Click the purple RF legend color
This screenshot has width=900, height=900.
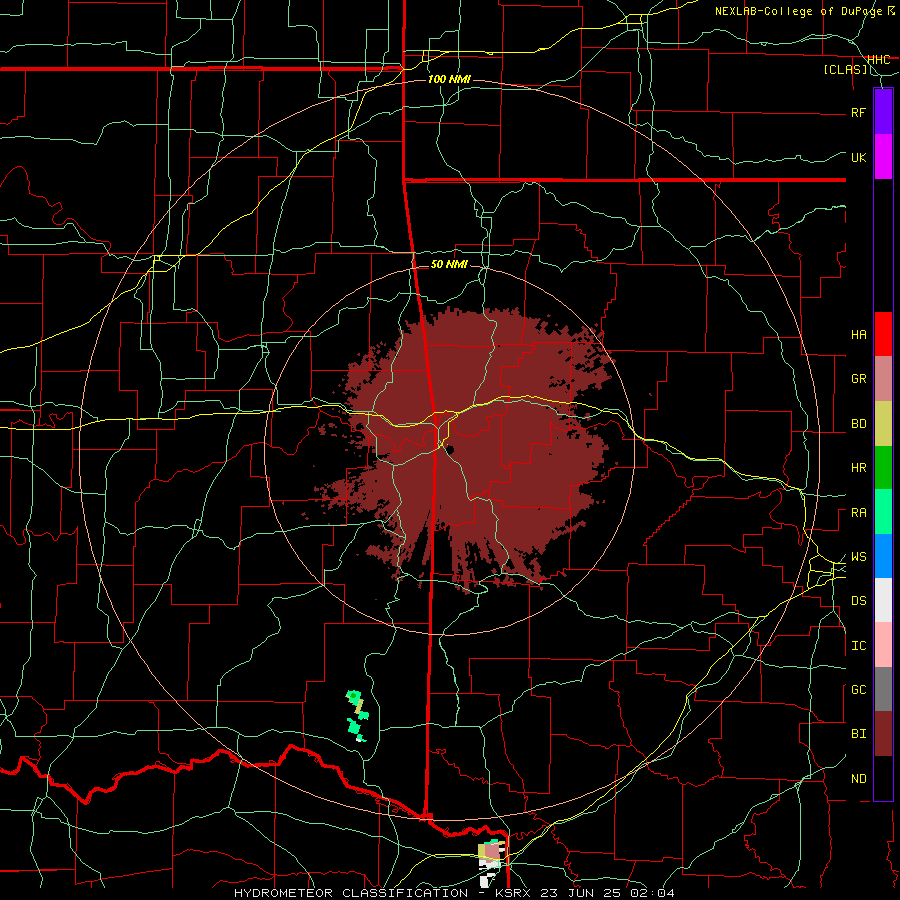883,112
